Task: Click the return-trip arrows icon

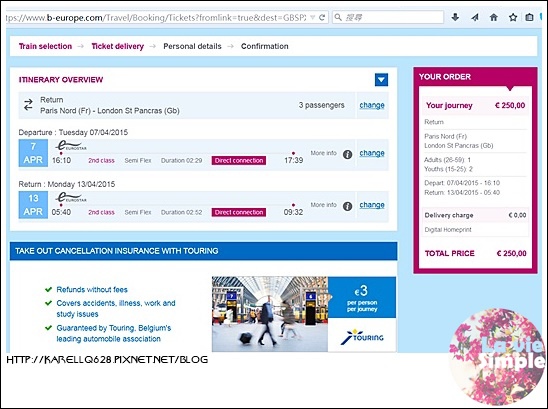Action: tap(28, 105)
